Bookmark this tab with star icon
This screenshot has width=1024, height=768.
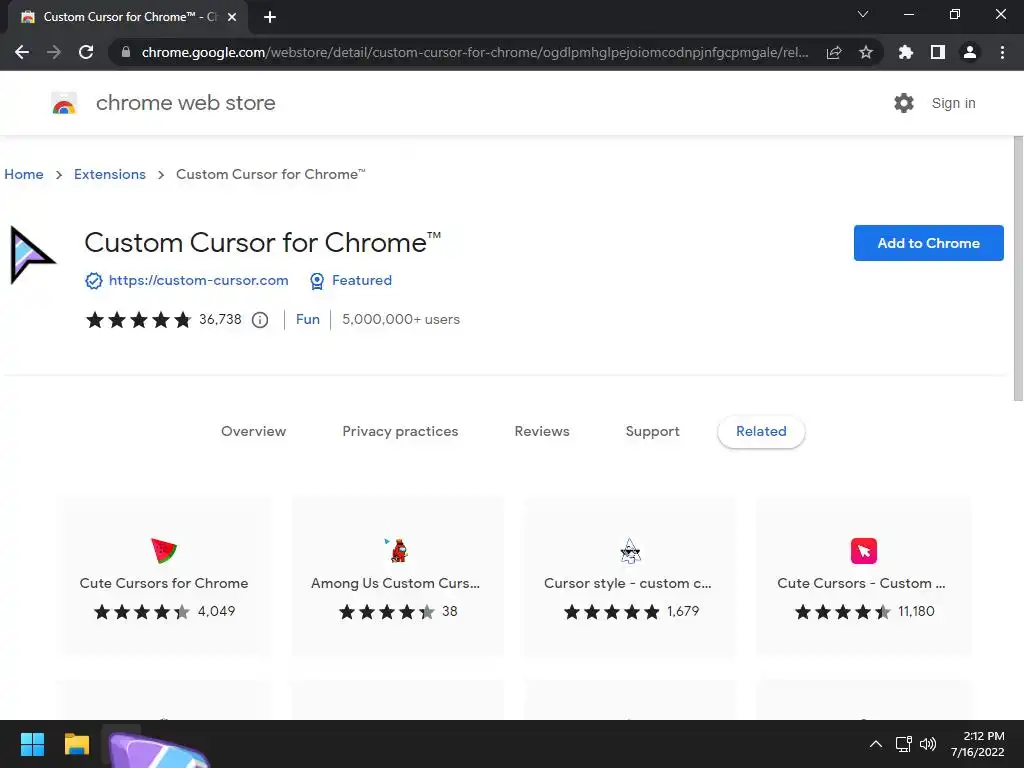(866, 52)
